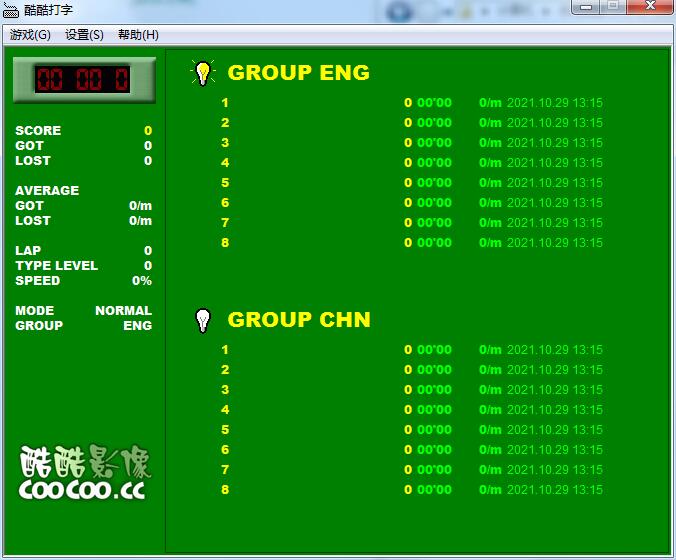This screenshot has height=560, width=676.
Task: Open the 帮助(H) menu
Action: 138,35
